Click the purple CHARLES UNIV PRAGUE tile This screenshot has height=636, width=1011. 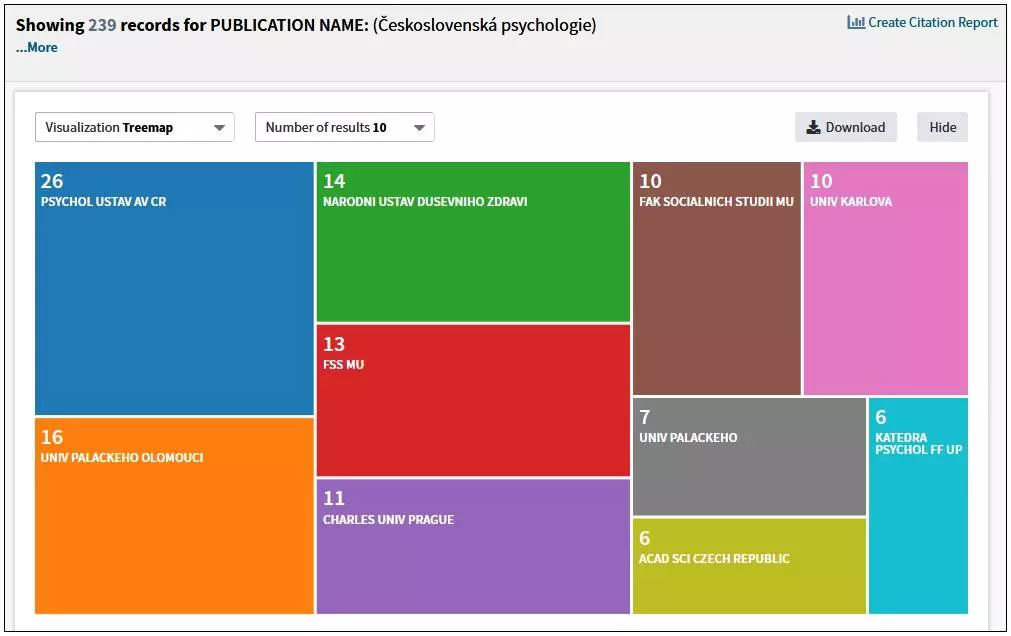coord(473,546)
